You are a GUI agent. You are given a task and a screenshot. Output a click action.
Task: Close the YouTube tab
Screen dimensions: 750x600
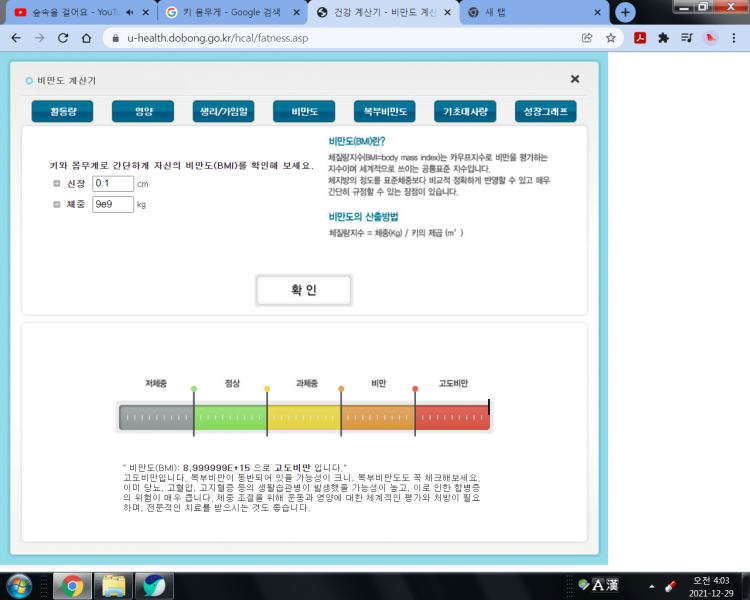146,13
